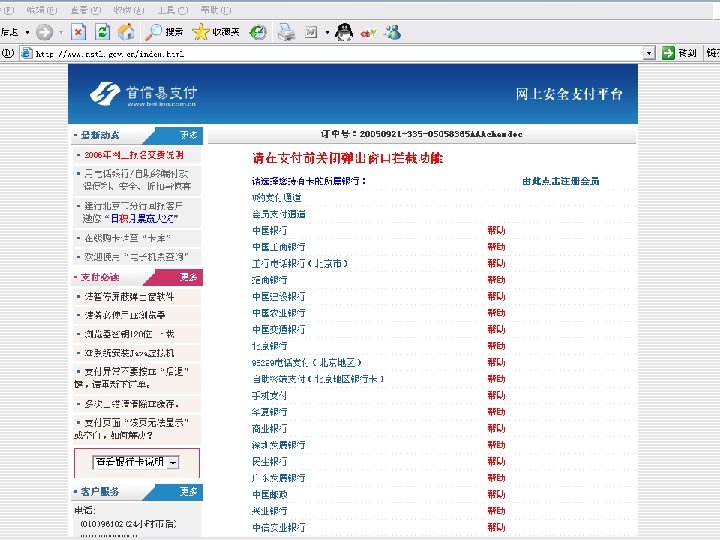Select 中国交通银行 bank link
This screenshot has height=540, width=720.
[x=279, y=330]
